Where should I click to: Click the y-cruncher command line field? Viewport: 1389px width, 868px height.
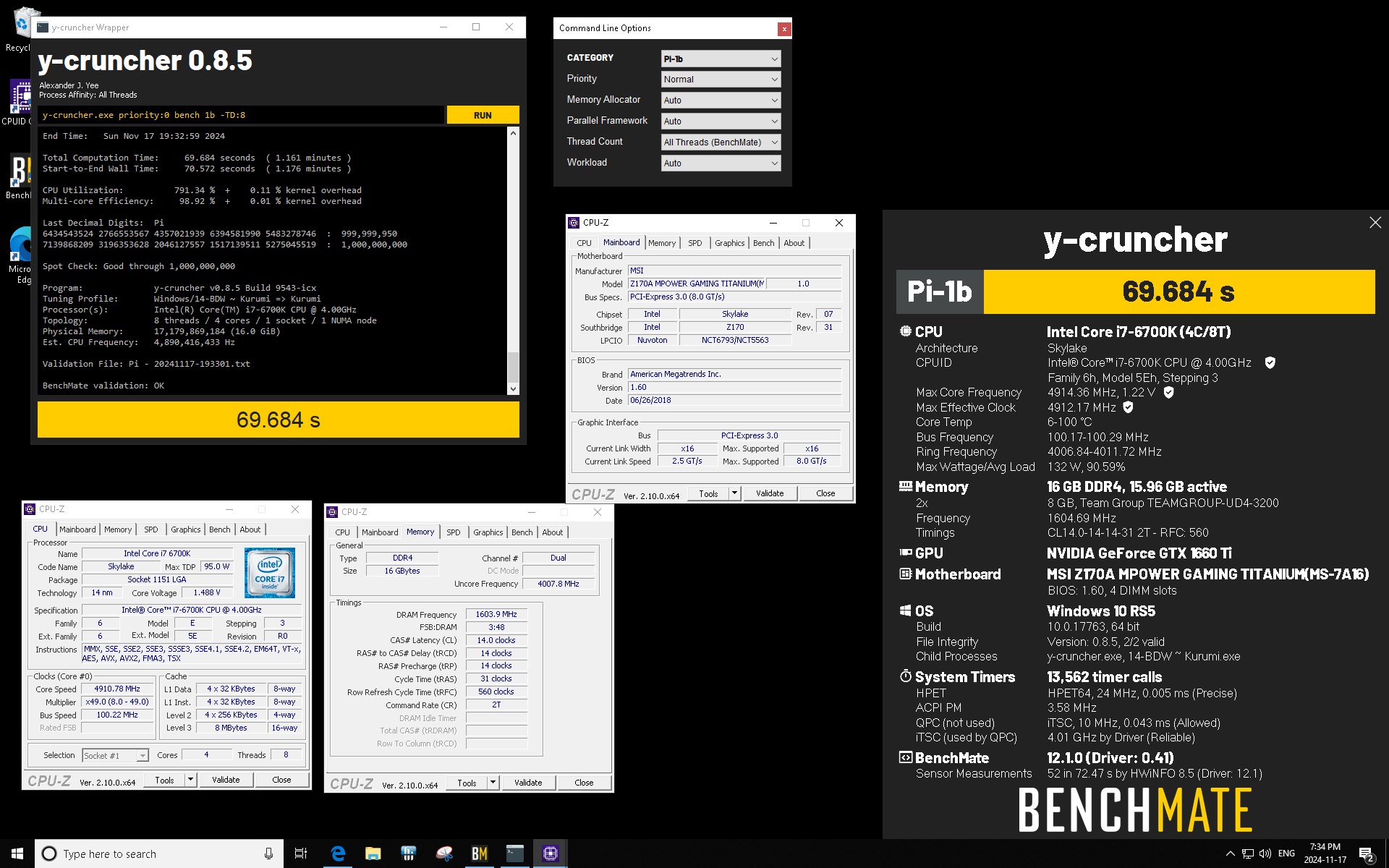click(242, 115)
